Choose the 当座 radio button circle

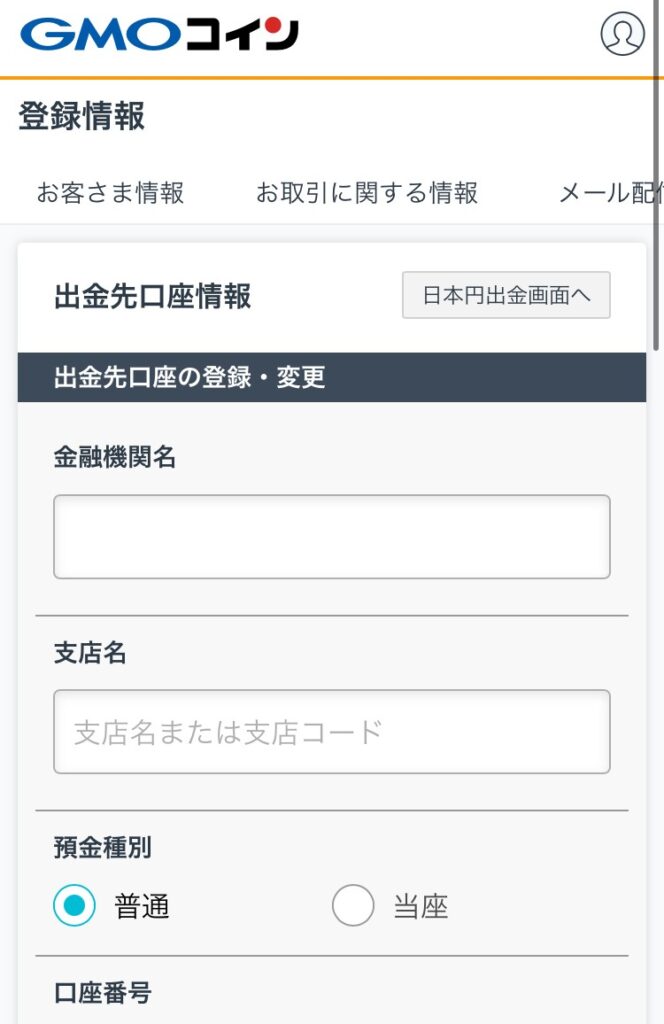tap(353, 906)
